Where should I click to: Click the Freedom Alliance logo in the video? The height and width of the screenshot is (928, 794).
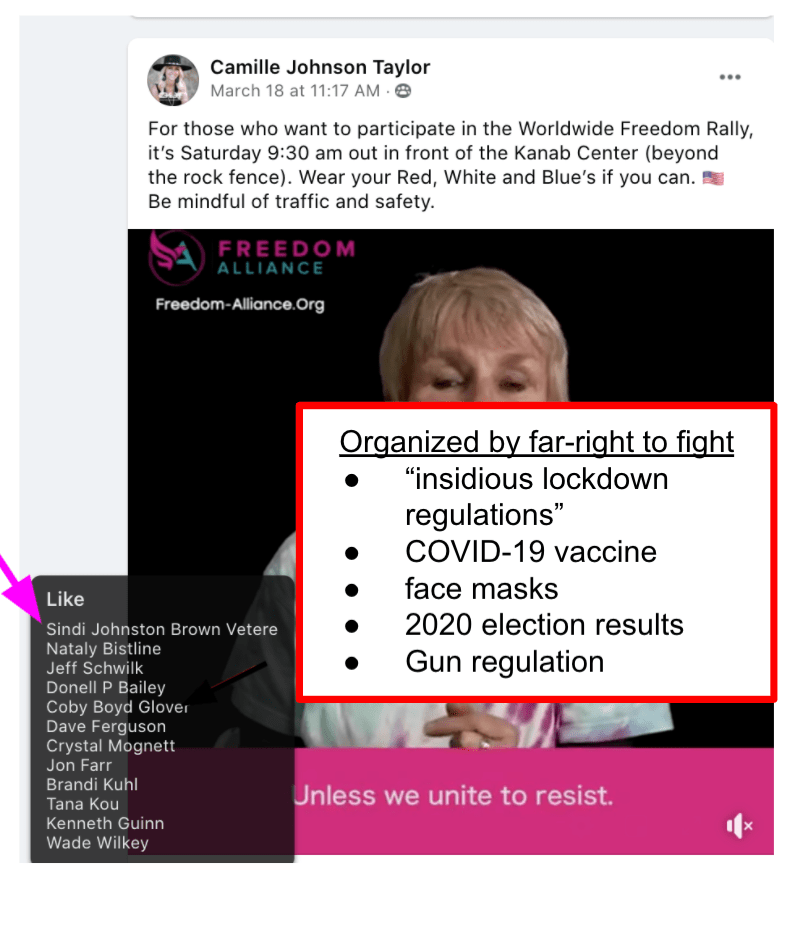tap(252, 257)
